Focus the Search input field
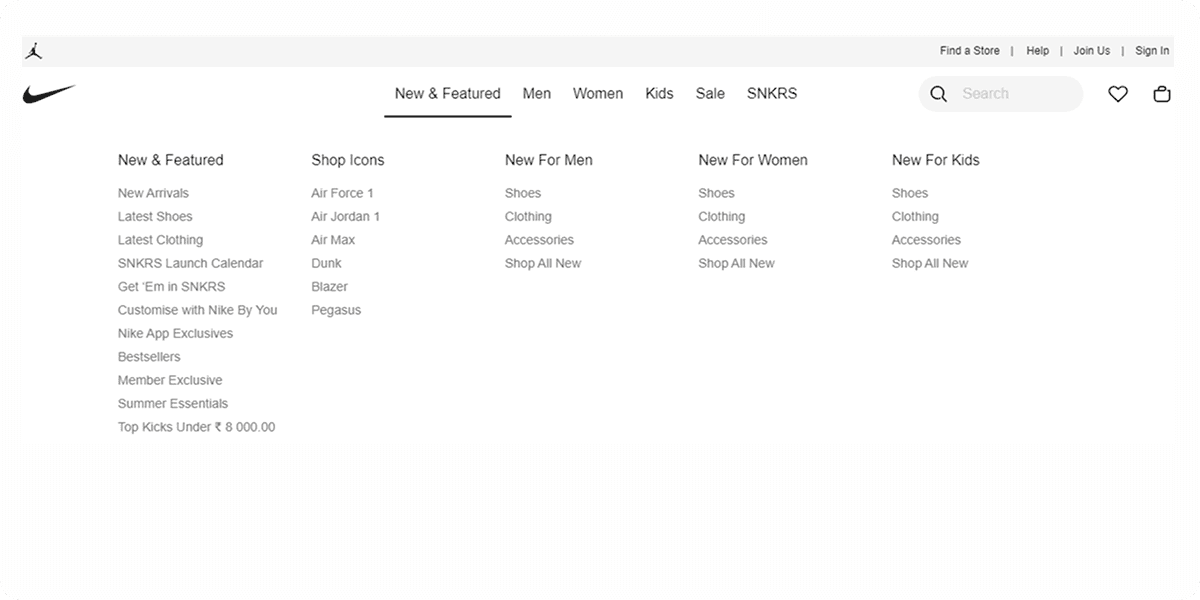The width and height of the screenshot is (1200, 600). [1001, 94]
